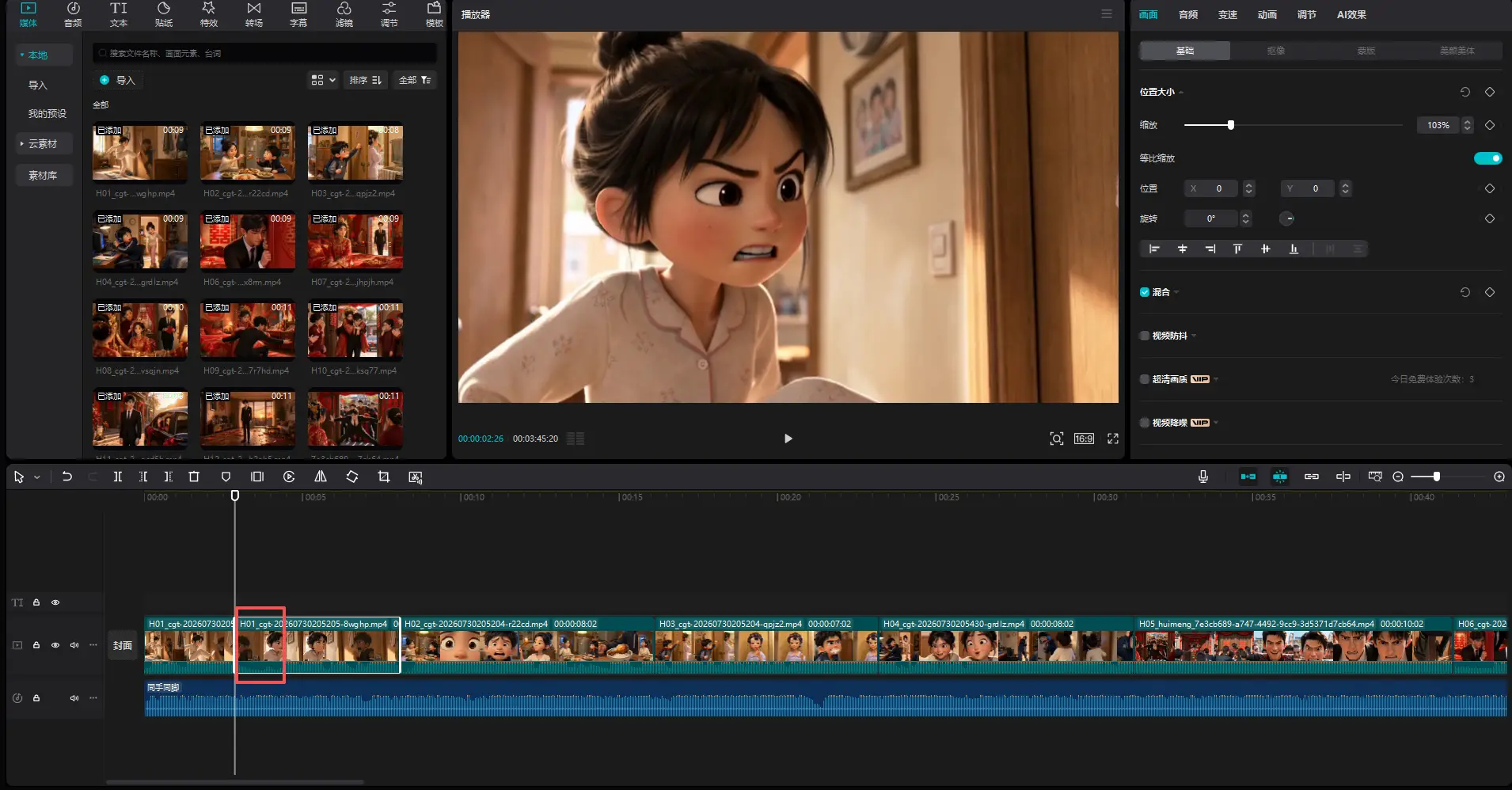
Task: Open main video track more options
Action: (93, 645)
